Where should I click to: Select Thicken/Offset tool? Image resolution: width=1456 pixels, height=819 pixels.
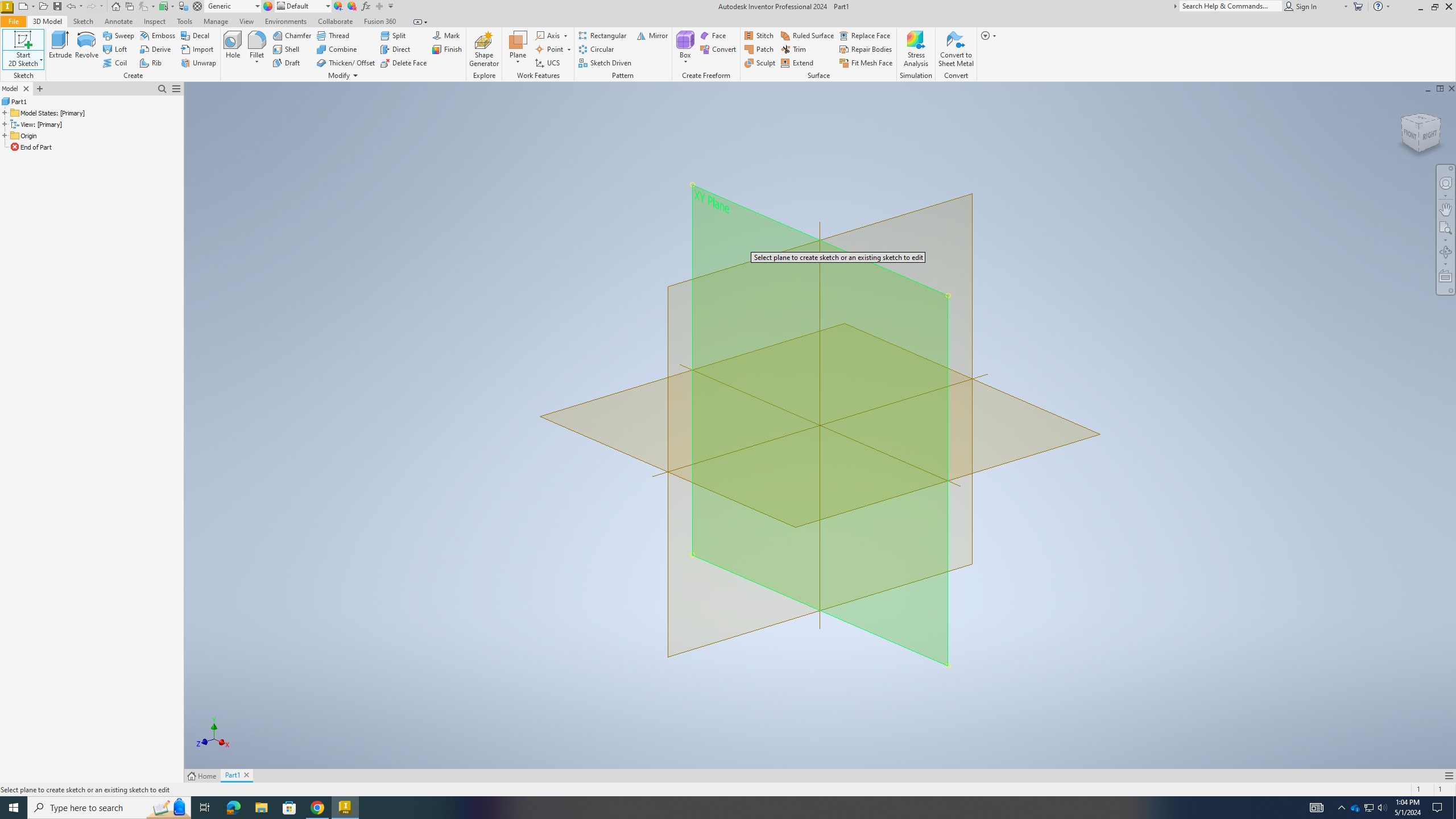[346, 63]
